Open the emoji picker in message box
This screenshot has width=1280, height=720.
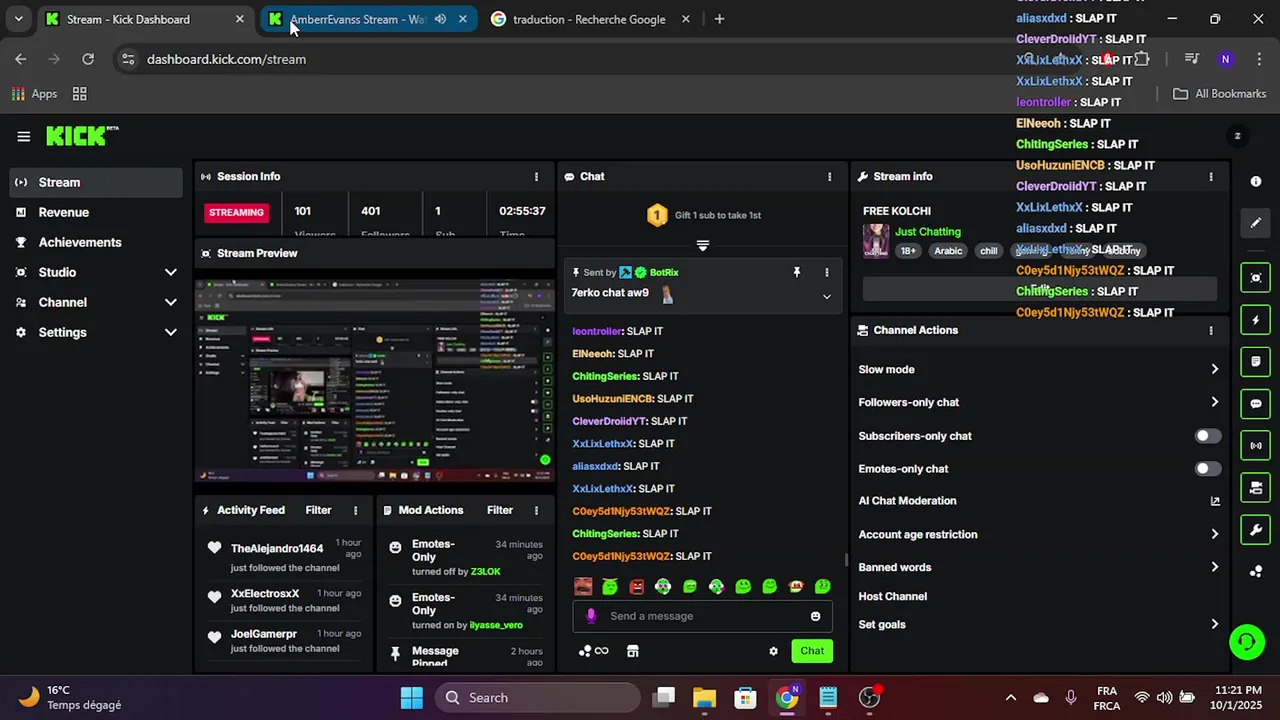pos(816,616)
